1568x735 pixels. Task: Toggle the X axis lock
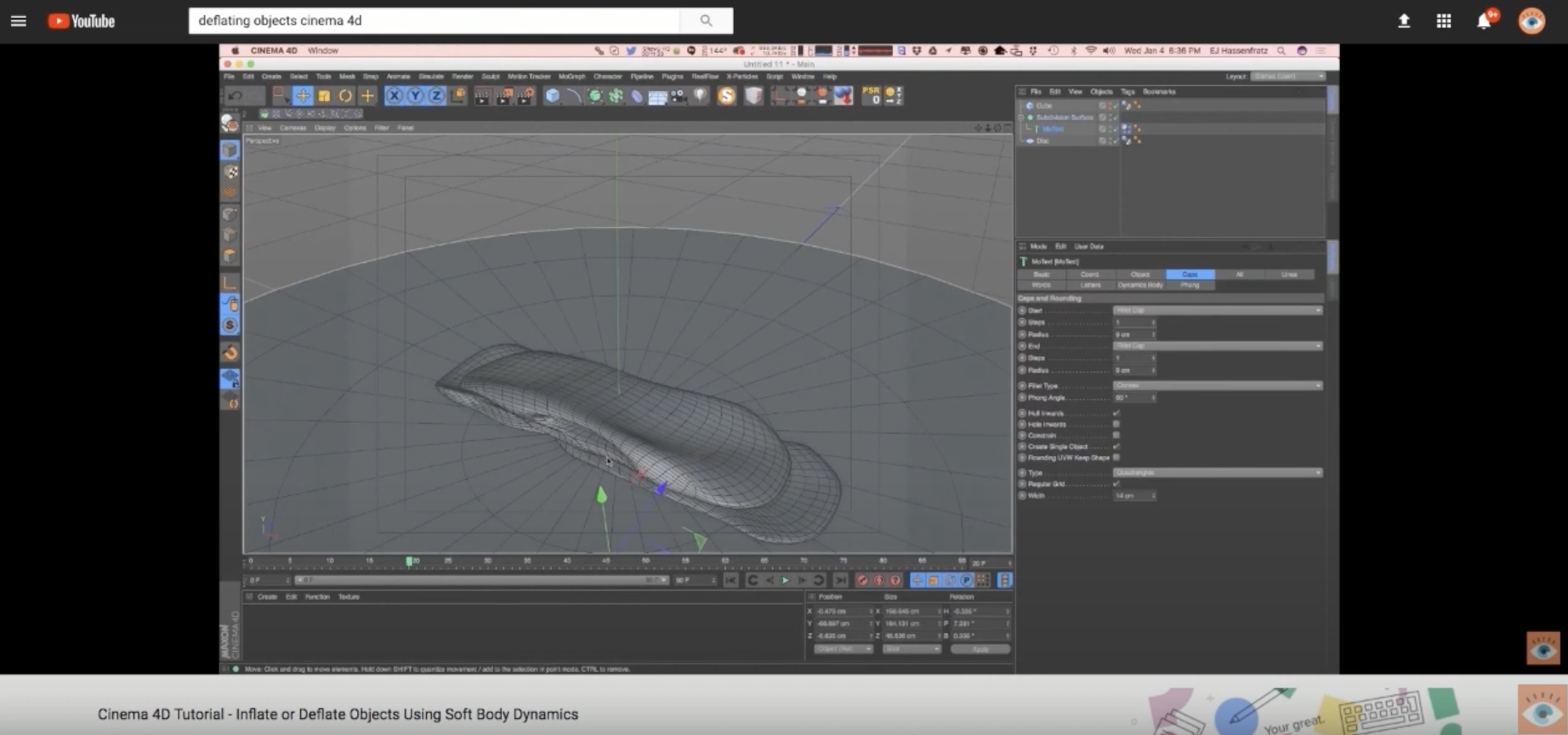[x=394, y=95]
